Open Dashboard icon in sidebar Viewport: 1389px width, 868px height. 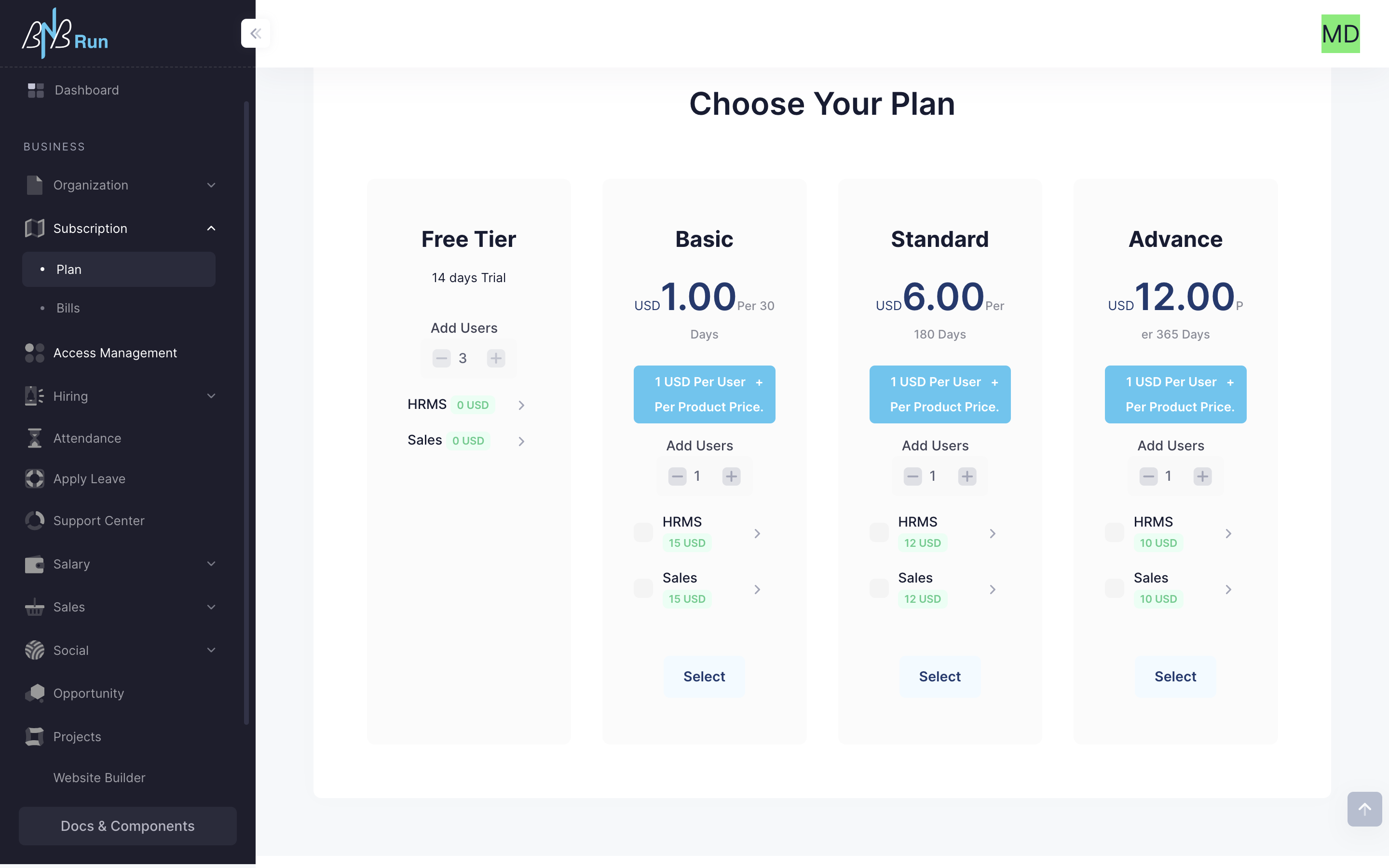point(36,90)
